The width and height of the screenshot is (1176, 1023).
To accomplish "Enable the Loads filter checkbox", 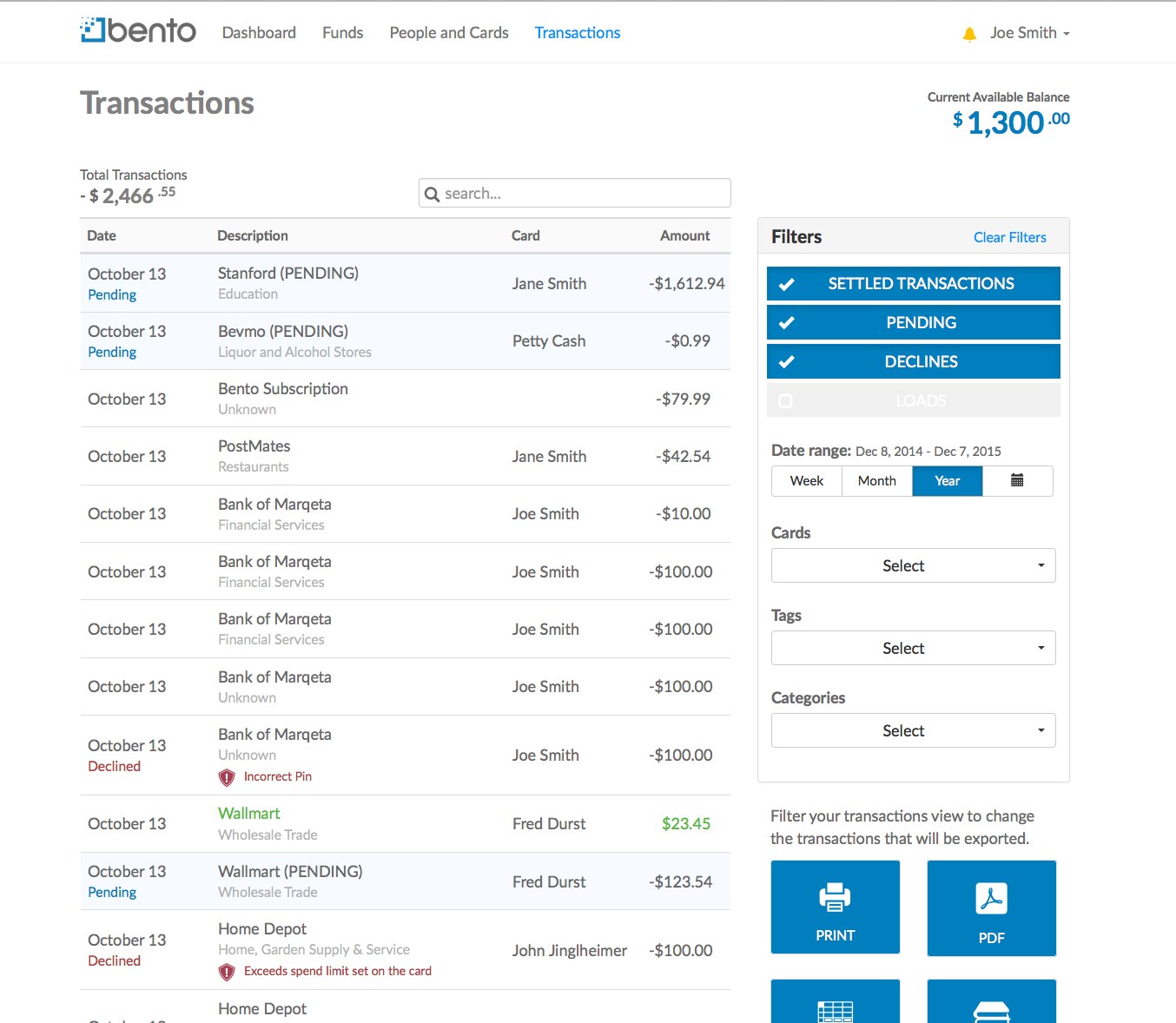I will (x=786, y=401).
